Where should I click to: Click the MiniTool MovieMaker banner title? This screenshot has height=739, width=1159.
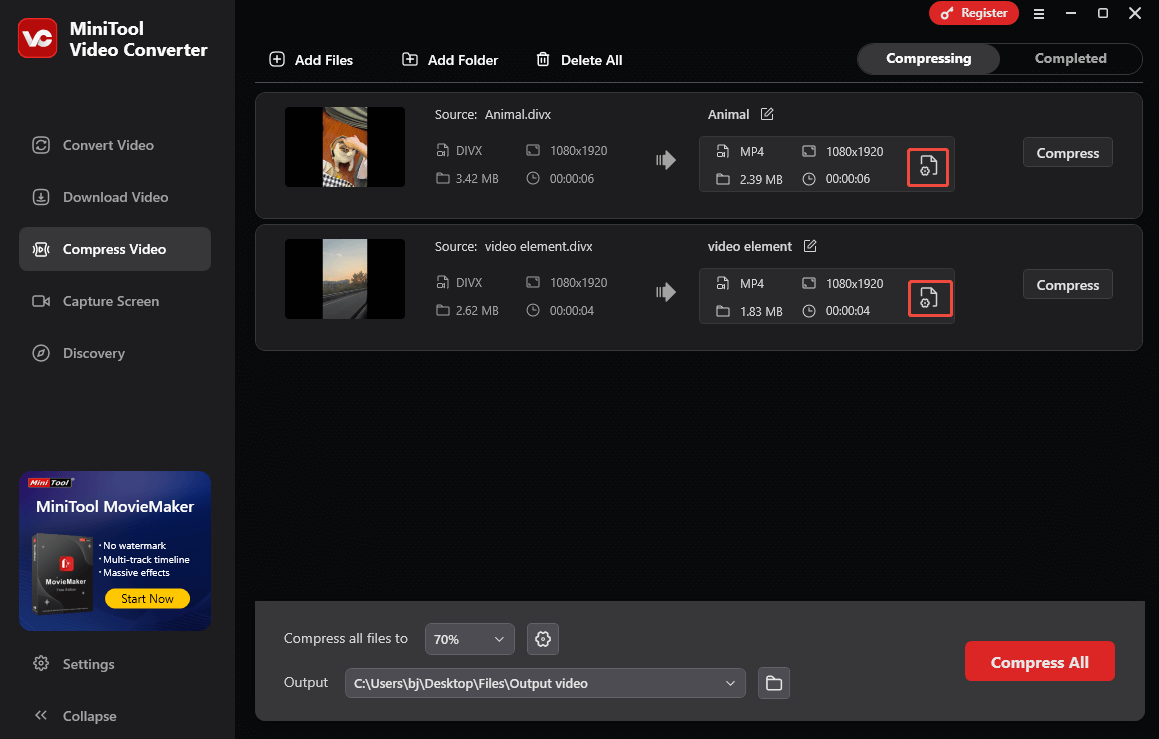(x=115, y=507)
